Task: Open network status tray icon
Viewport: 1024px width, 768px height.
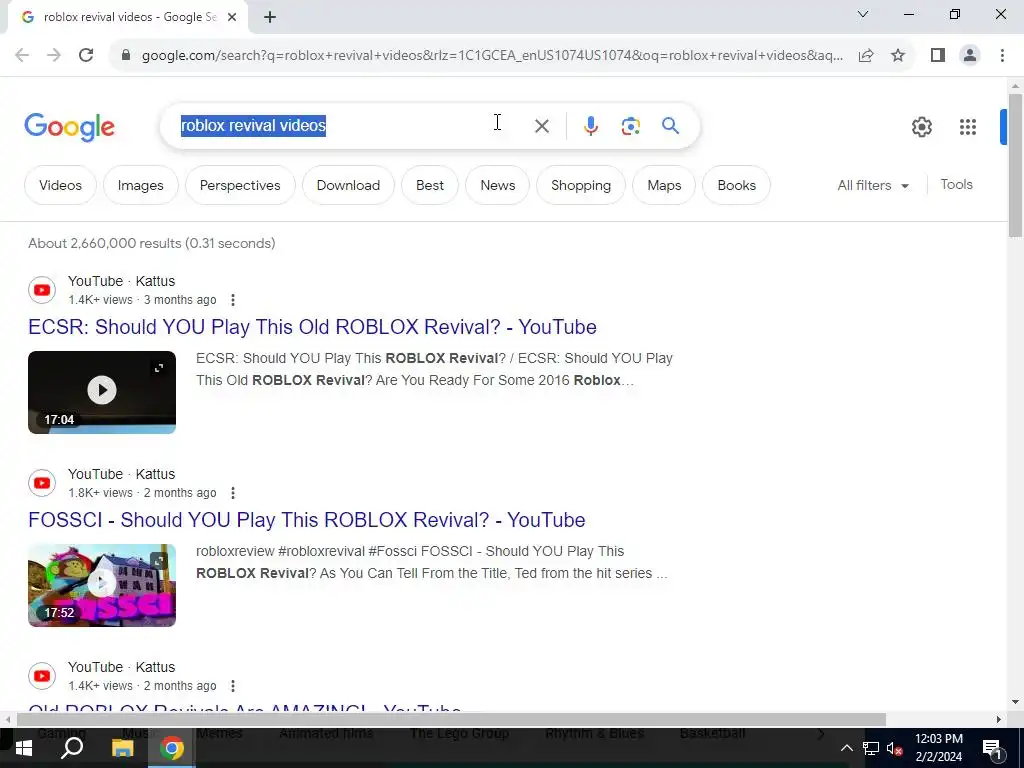Action: point(871,748)
